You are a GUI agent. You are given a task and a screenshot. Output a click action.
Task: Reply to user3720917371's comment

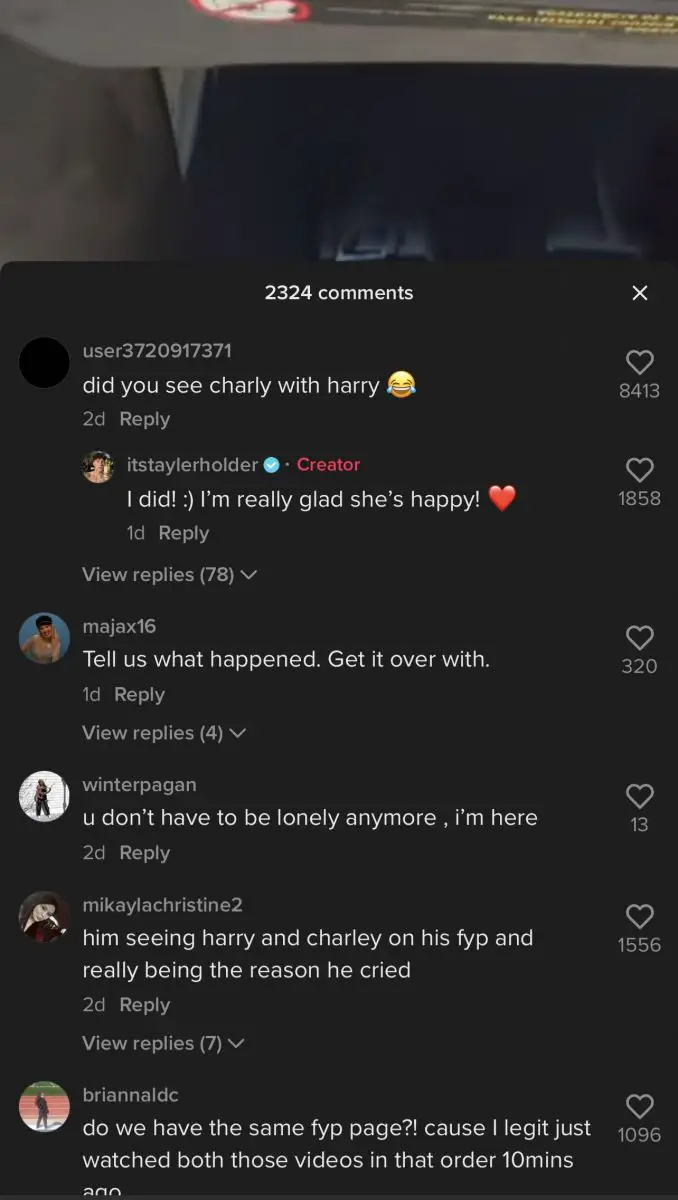coord(145,419)
